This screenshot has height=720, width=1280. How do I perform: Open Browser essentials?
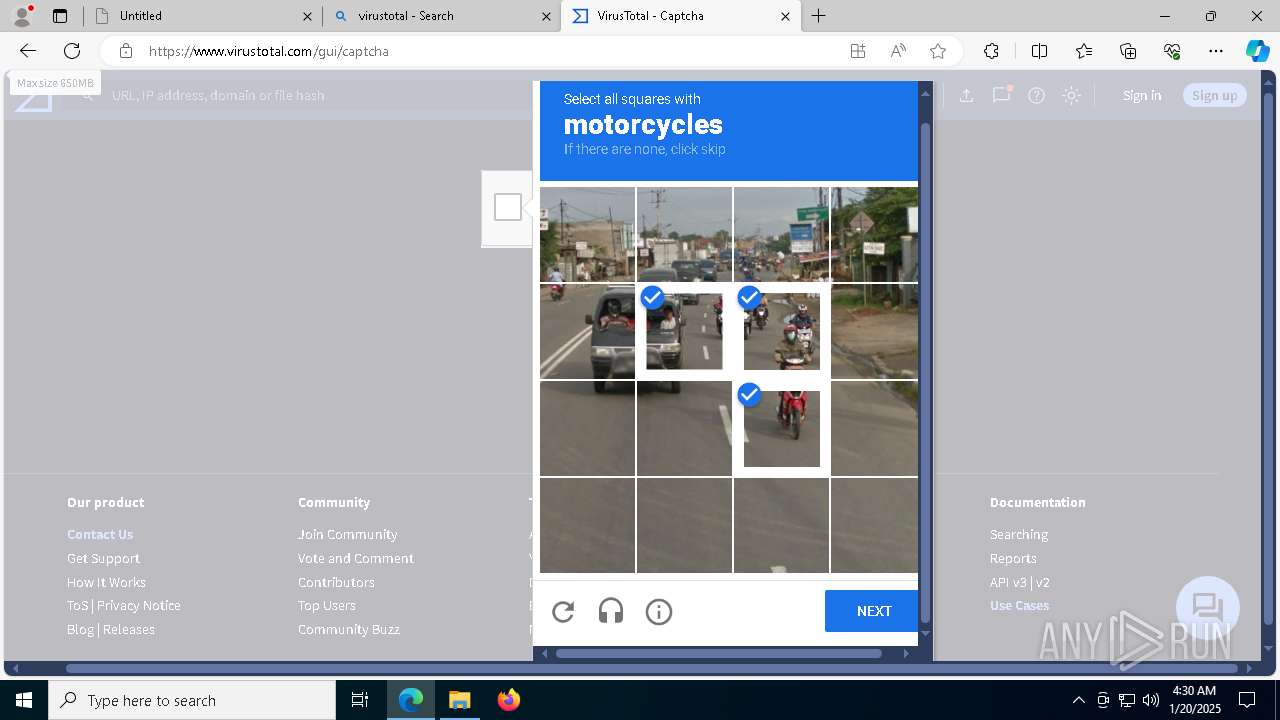point(1172,51)
